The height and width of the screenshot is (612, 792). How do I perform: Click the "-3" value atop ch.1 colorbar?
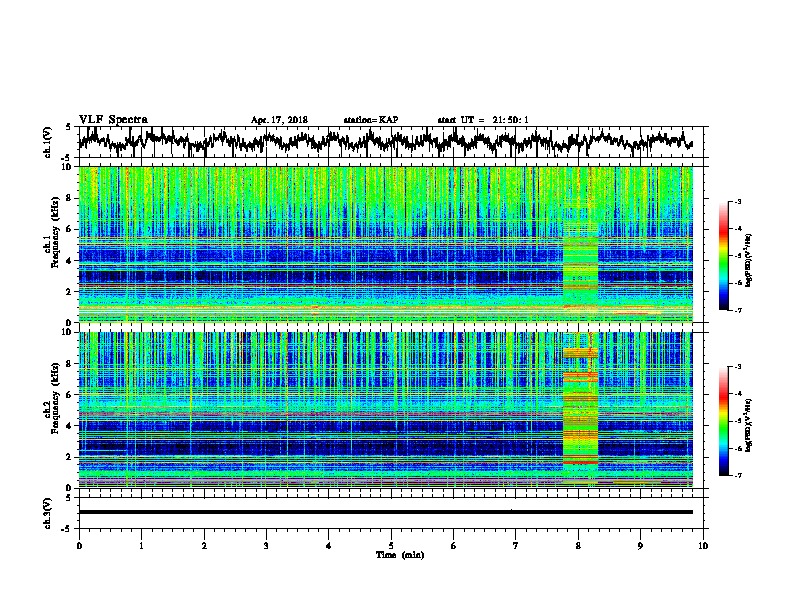click(738, 201)
